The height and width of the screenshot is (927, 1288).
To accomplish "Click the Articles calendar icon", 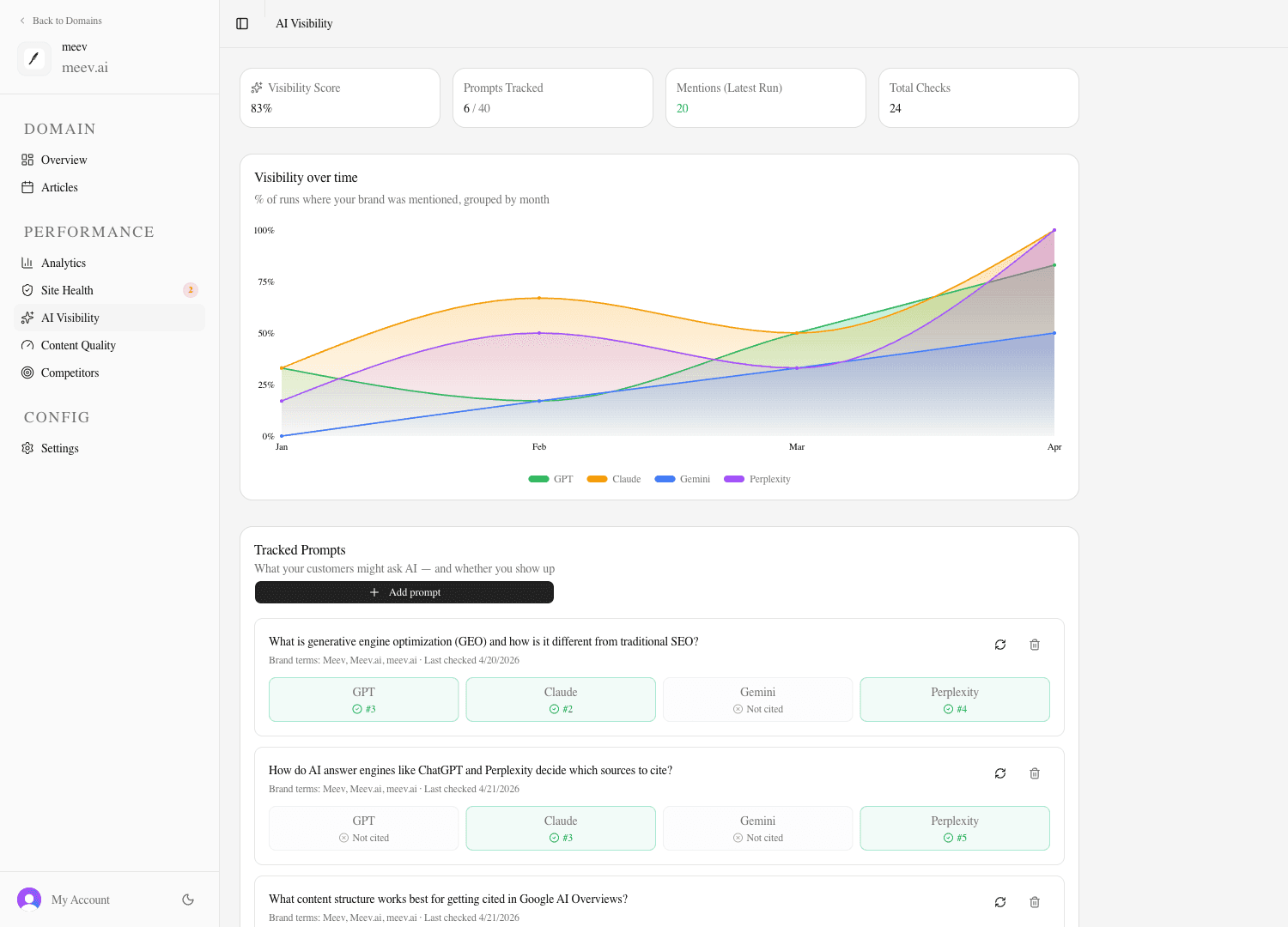I will pos(27,187).
